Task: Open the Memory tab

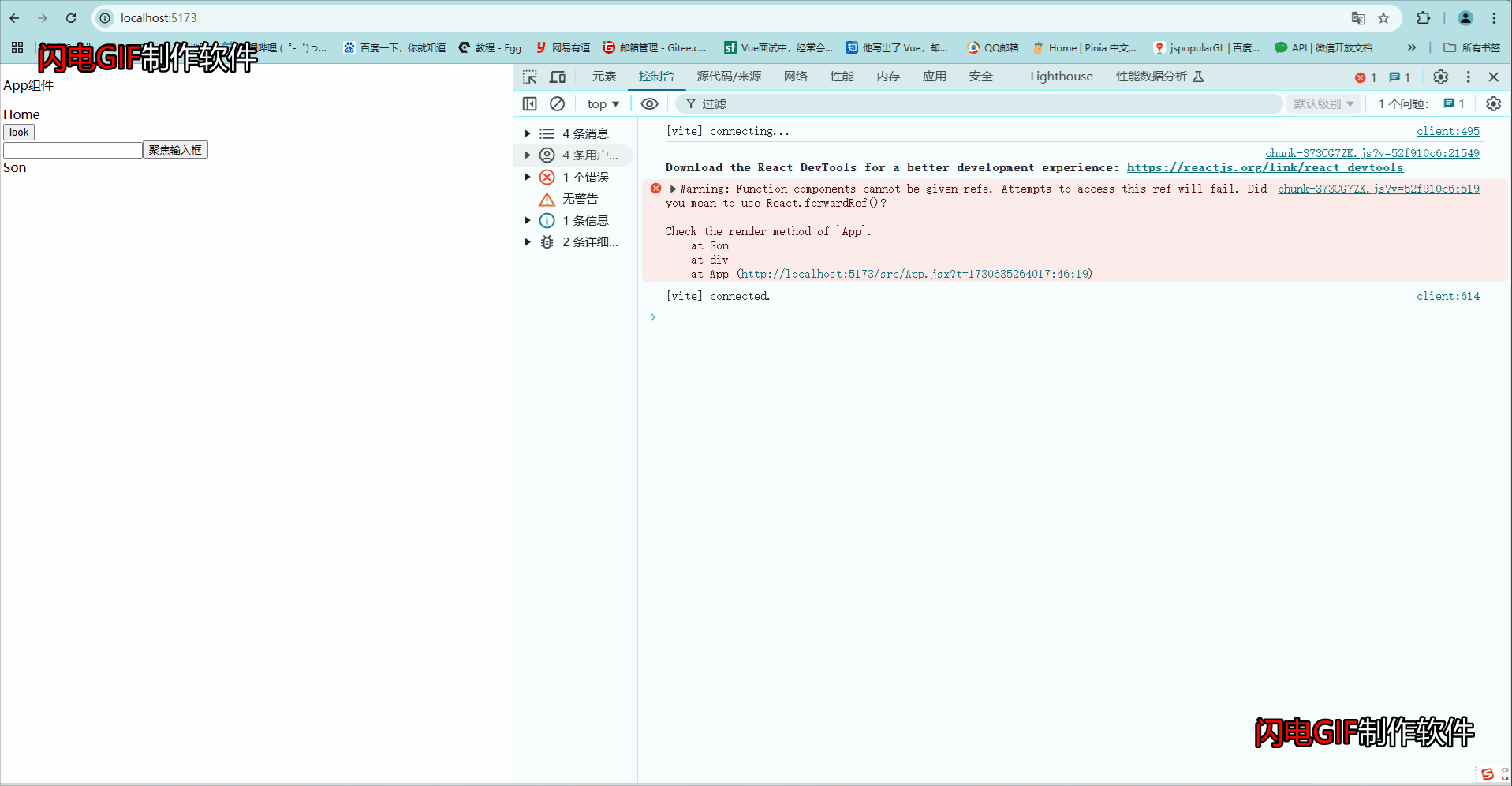Action: (x=888, y=77)
